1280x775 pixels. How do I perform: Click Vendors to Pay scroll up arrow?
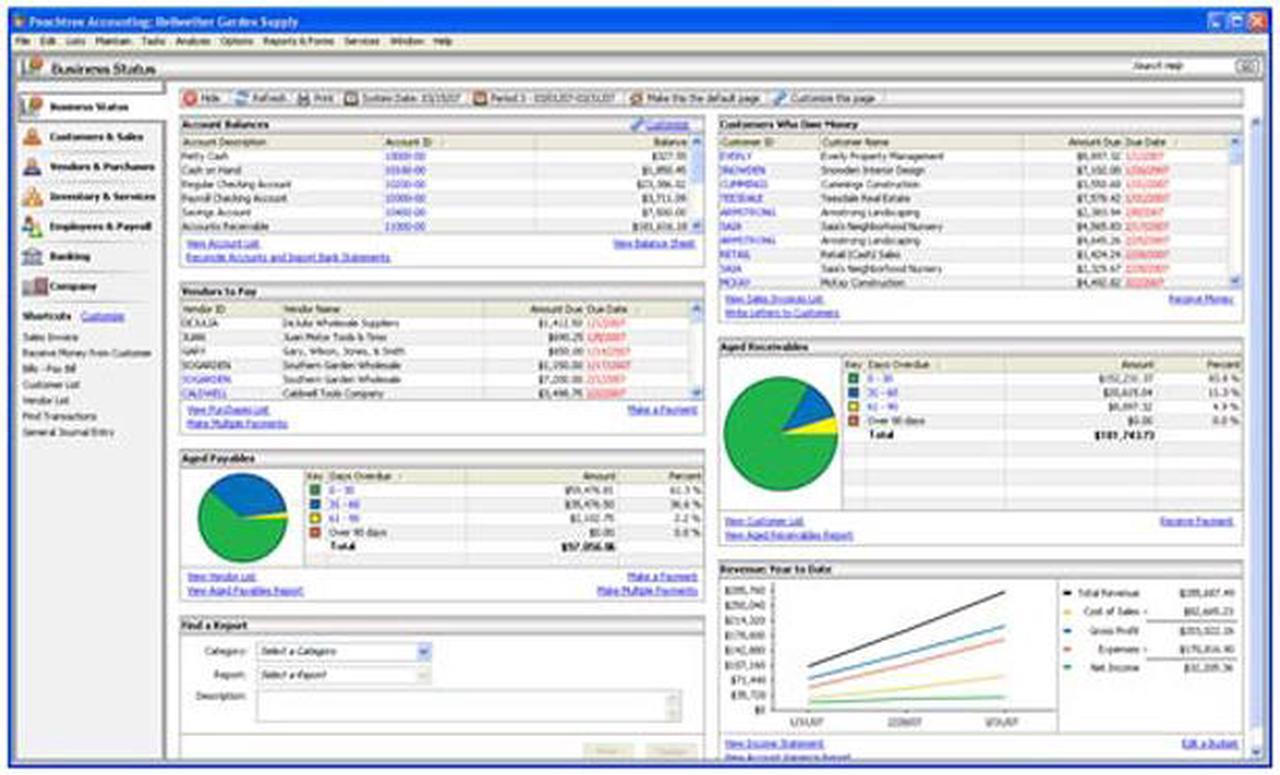tap(696, 310)
